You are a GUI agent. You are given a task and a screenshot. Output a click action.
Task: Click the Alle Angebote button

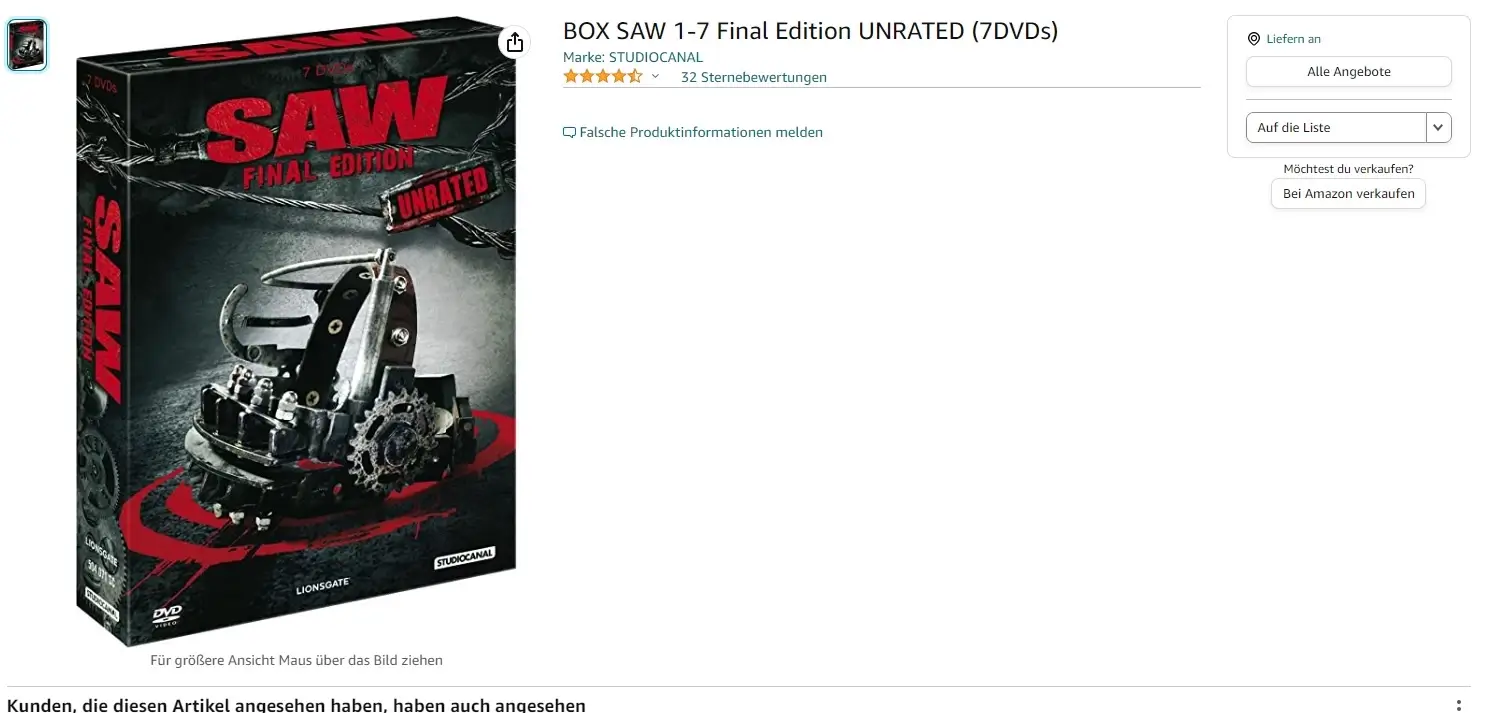pos(1348,72)
